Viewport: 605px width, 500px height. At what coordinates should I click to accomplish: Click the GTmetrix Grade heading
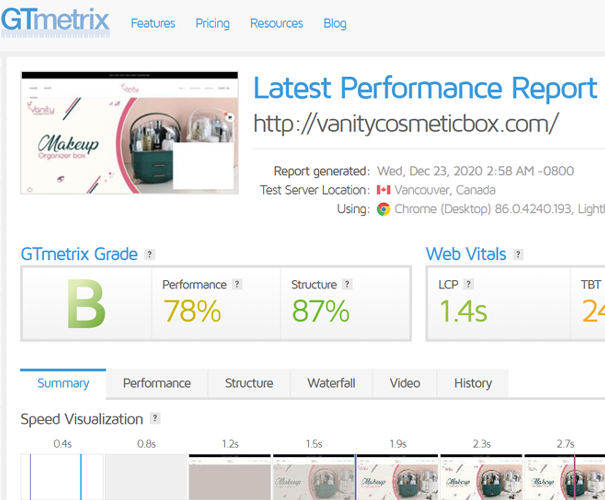(x=79, y=254)
